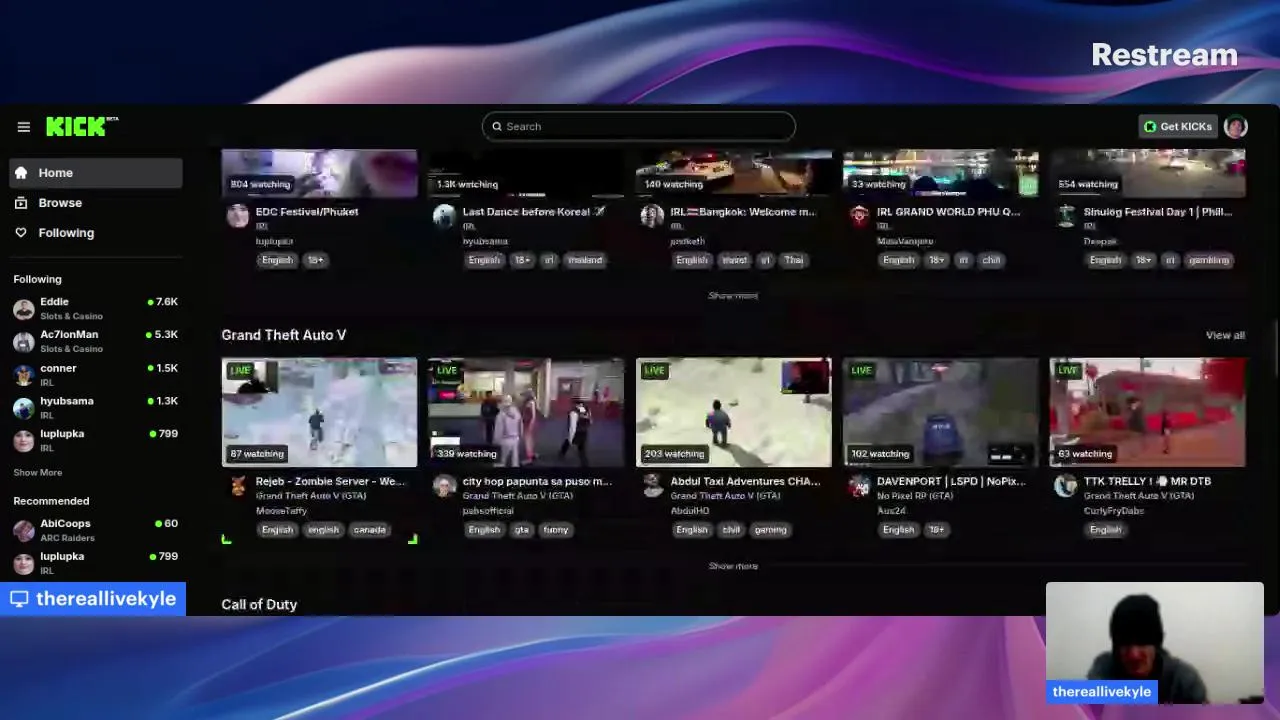Screen dimensions: 1280x720
Task: Open hyubsama's avatar in Following
Action: point(24,407)
